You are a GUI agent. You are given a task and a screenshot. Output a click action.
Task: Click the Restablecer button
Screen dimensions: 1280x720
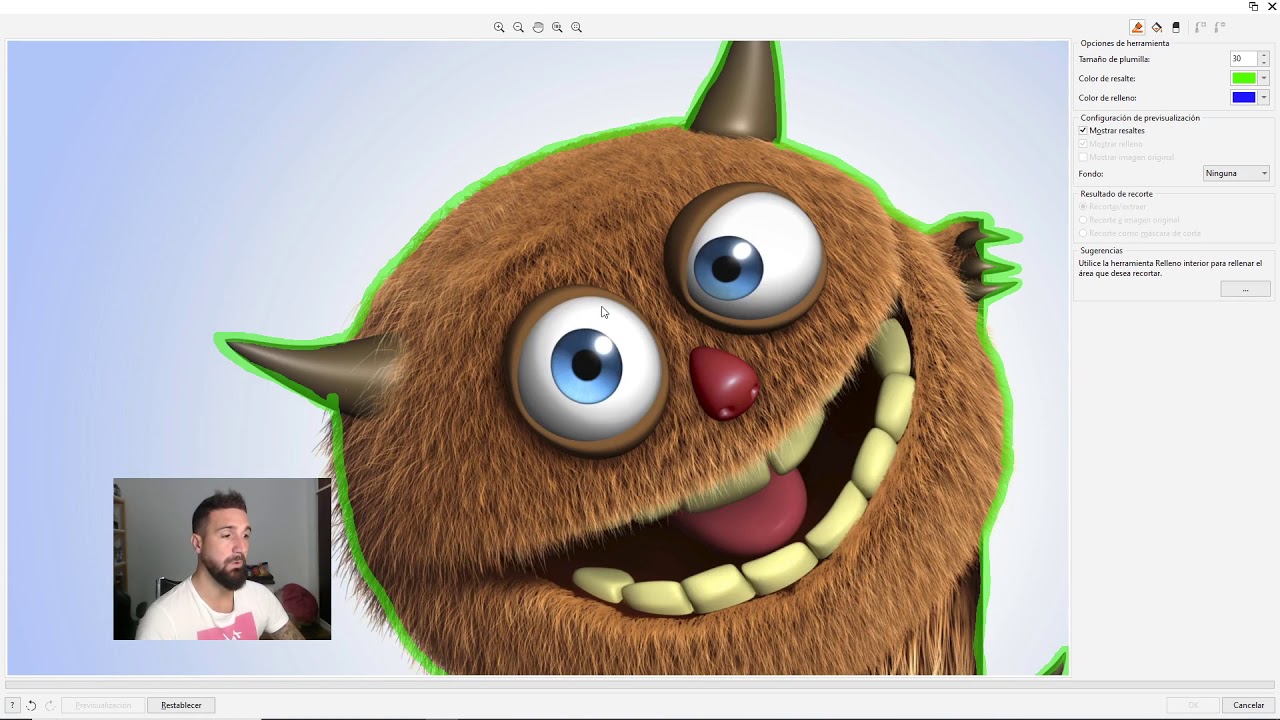tap(181, 705)
